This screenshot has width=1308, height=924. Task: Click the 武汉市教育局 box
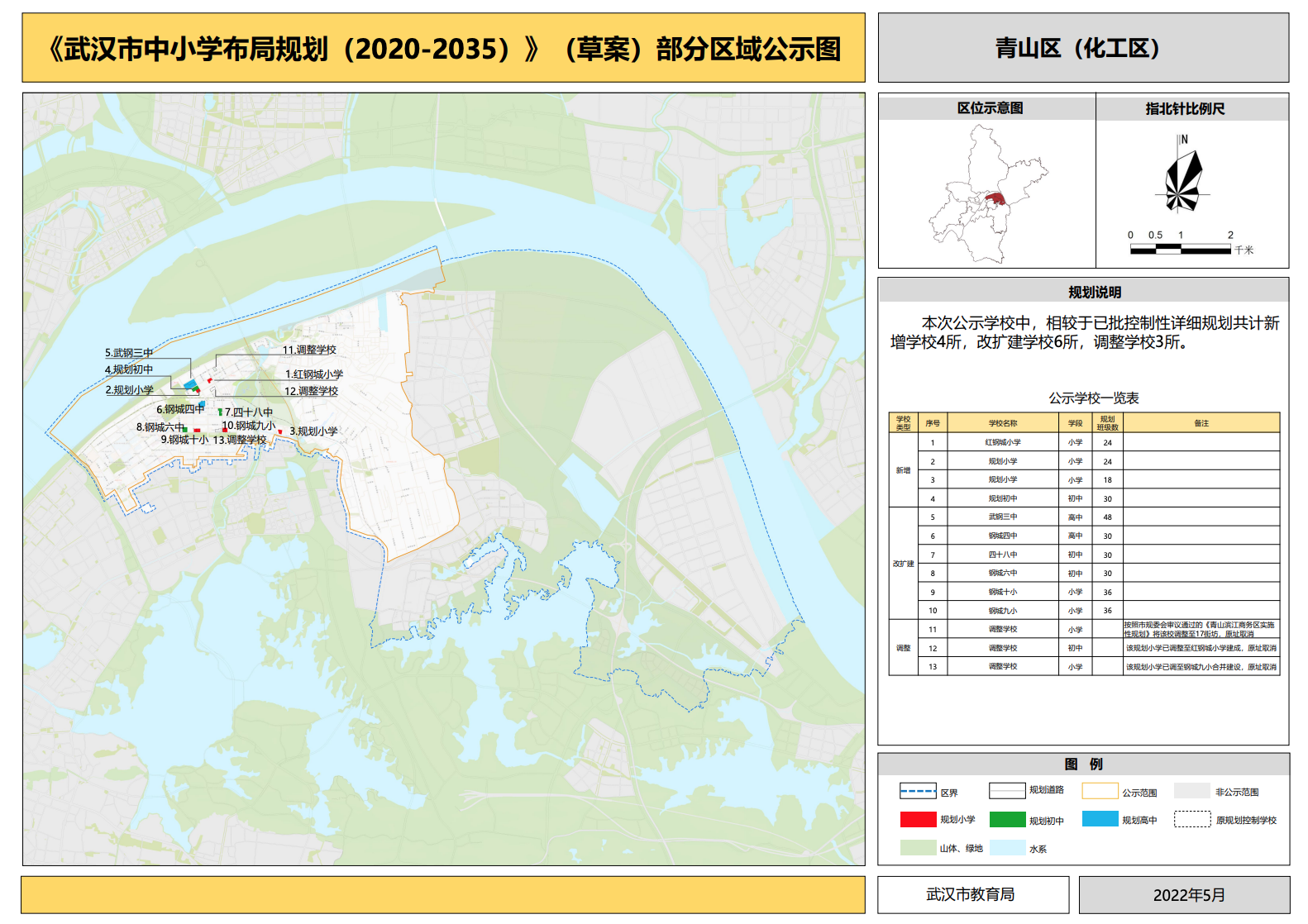(x=972, y=894)
